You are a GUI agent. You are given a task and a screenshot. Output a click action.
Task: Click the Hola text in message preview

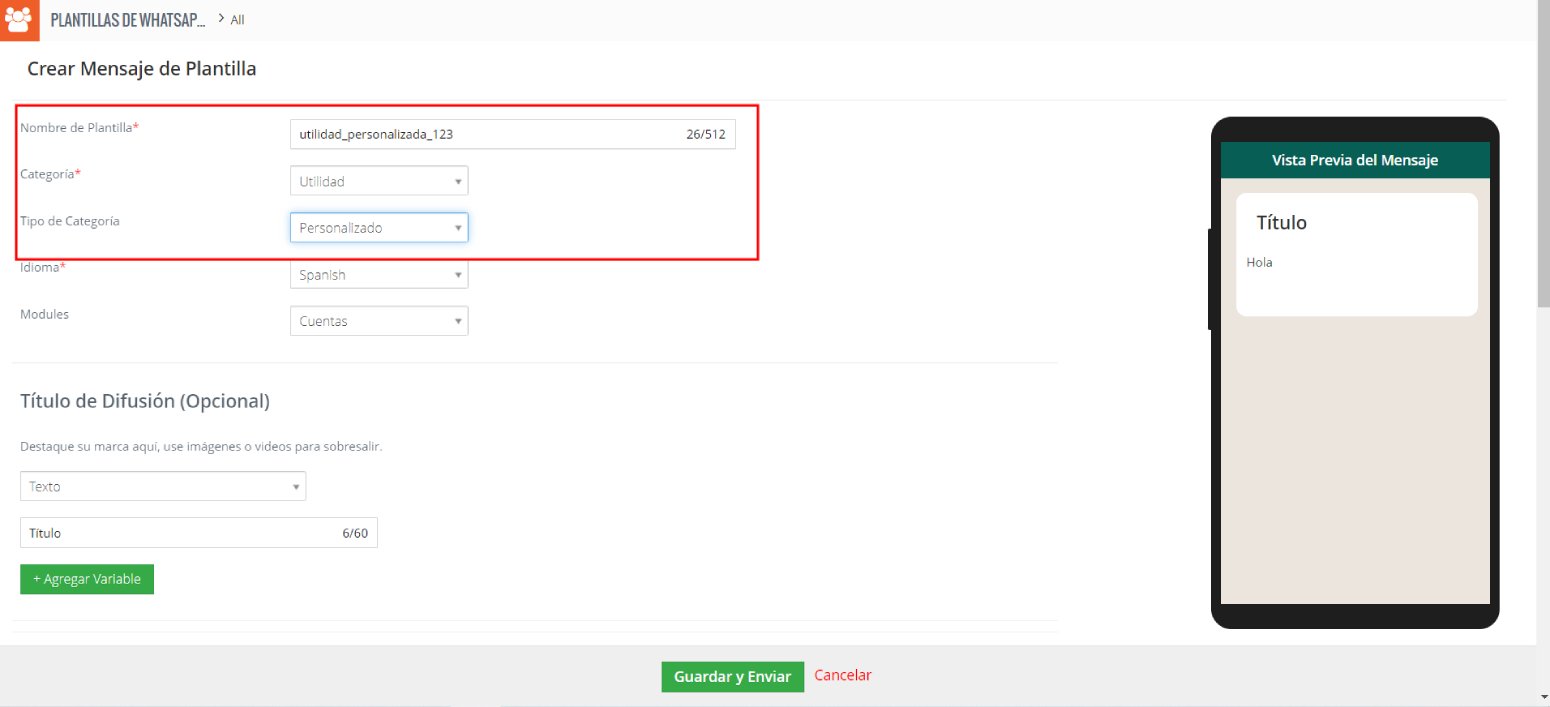(x=1260, y=263)
